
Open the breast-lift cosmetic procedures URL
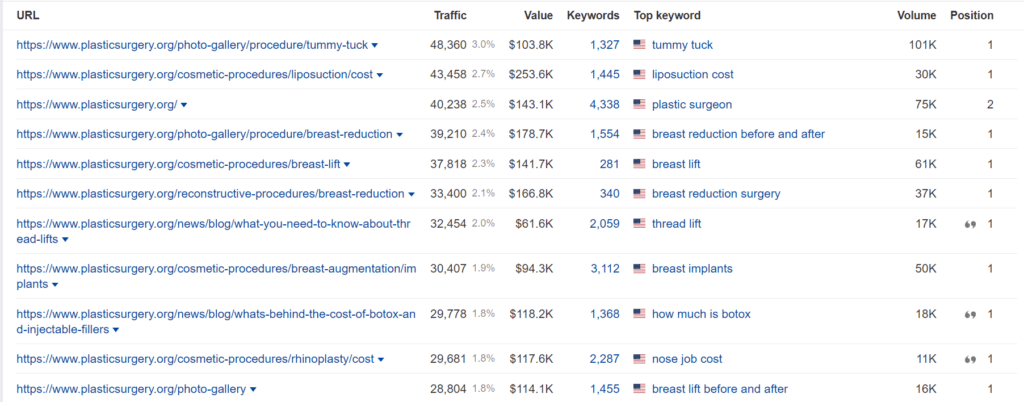[x=178, y=164]
